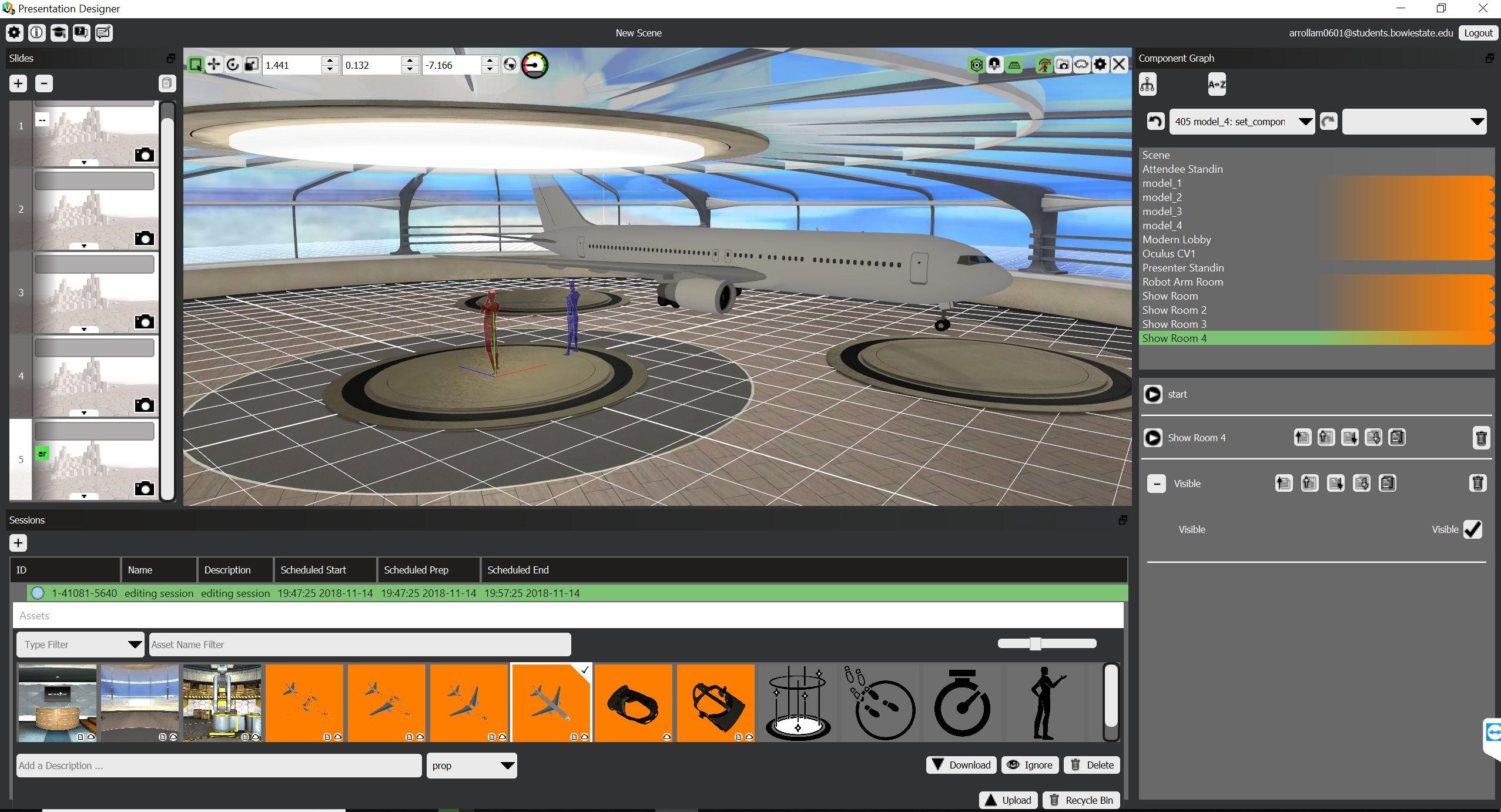Sort components with A-Z icon
The width and height of the screenshot is (1501, 812).
1217,85
